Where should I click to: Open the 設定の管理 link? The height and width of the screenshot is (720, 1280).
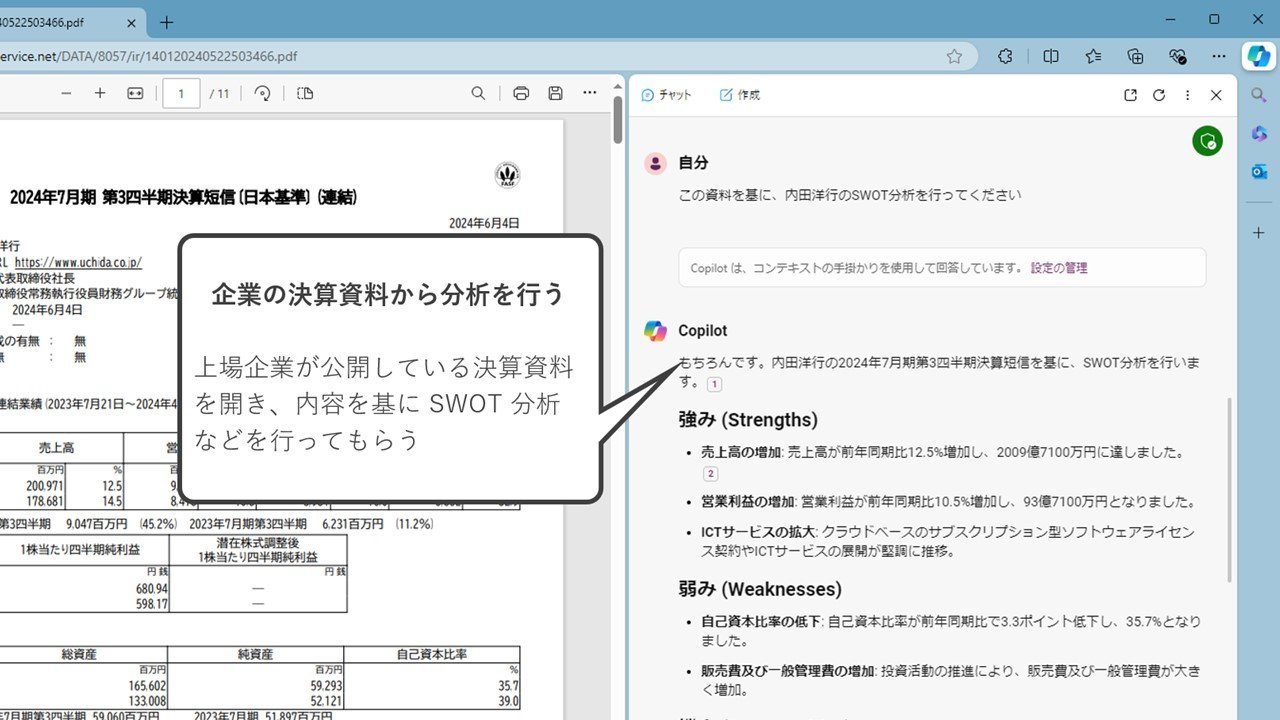coord(1059,268)
